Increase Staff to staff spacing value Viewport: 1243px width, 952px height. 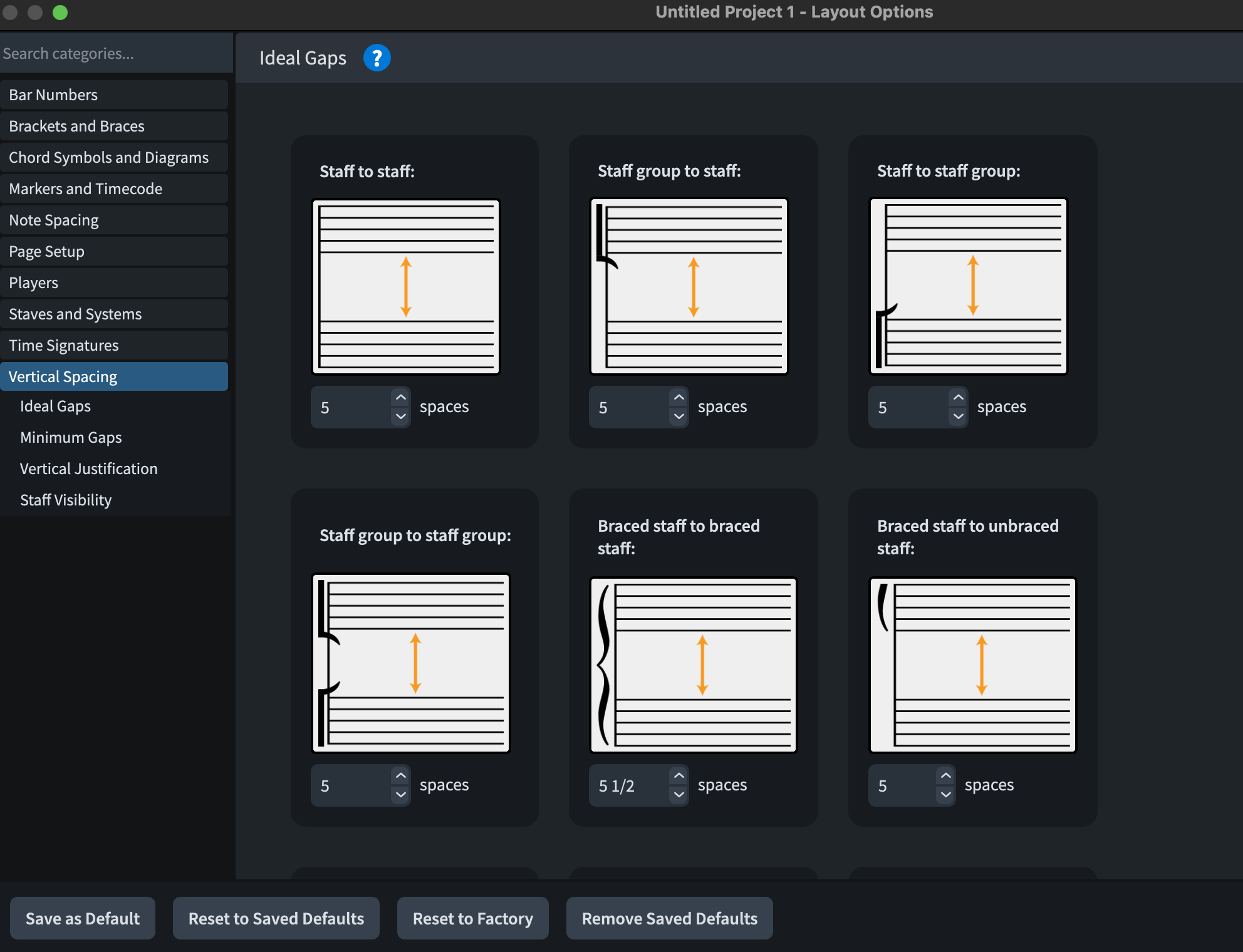coord(401,398)
